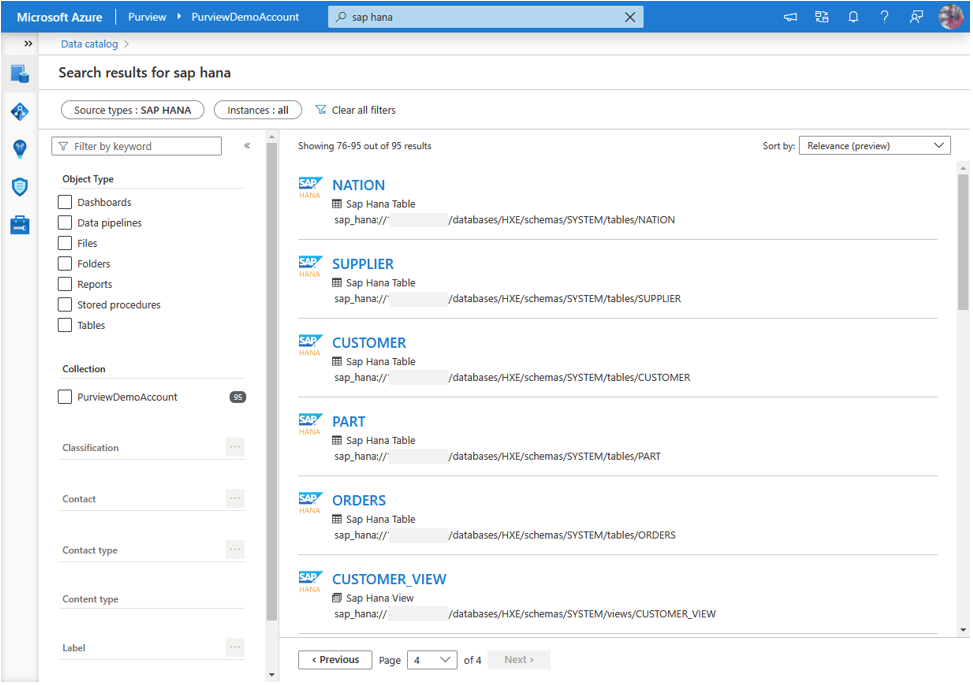Click the table icon under NATION
Image resolution: width=973 pixels, height=685 pixels.
(337, 204)
